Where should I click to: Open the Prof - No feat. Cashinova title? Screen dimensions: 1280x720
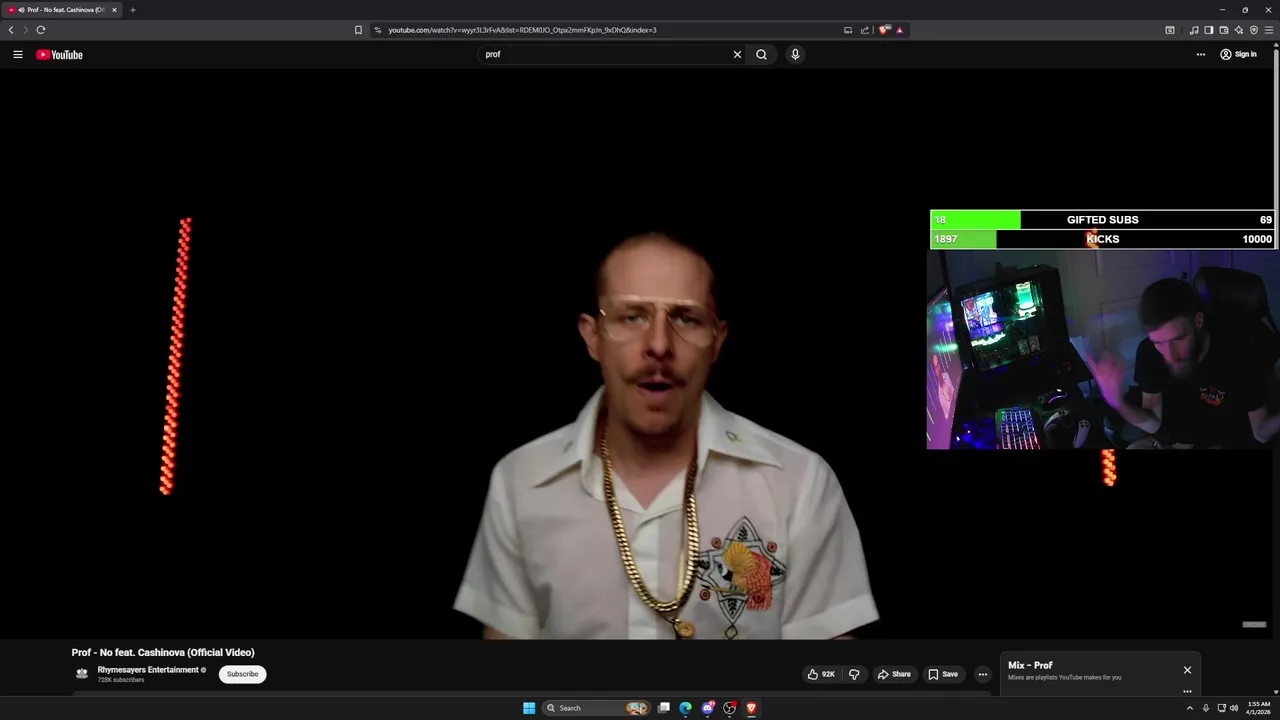point(163,652)
